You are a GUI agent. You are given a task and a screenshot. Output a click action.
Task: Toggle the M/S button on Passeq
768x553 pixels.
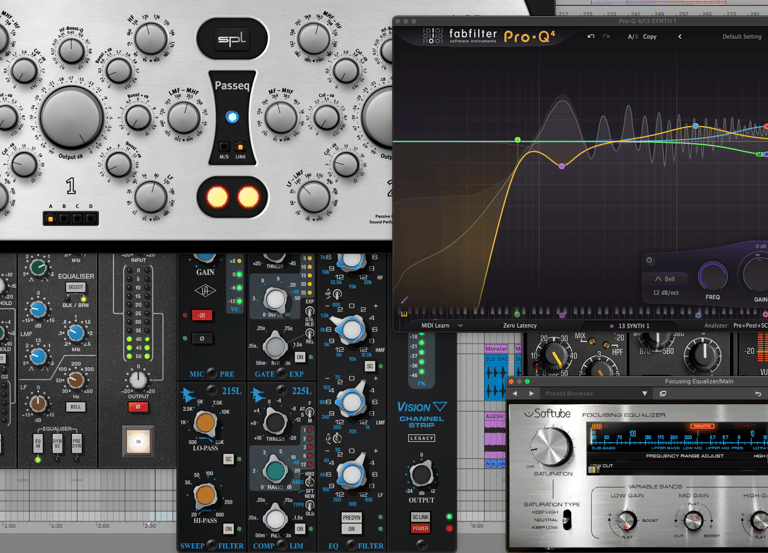[224, 146]
